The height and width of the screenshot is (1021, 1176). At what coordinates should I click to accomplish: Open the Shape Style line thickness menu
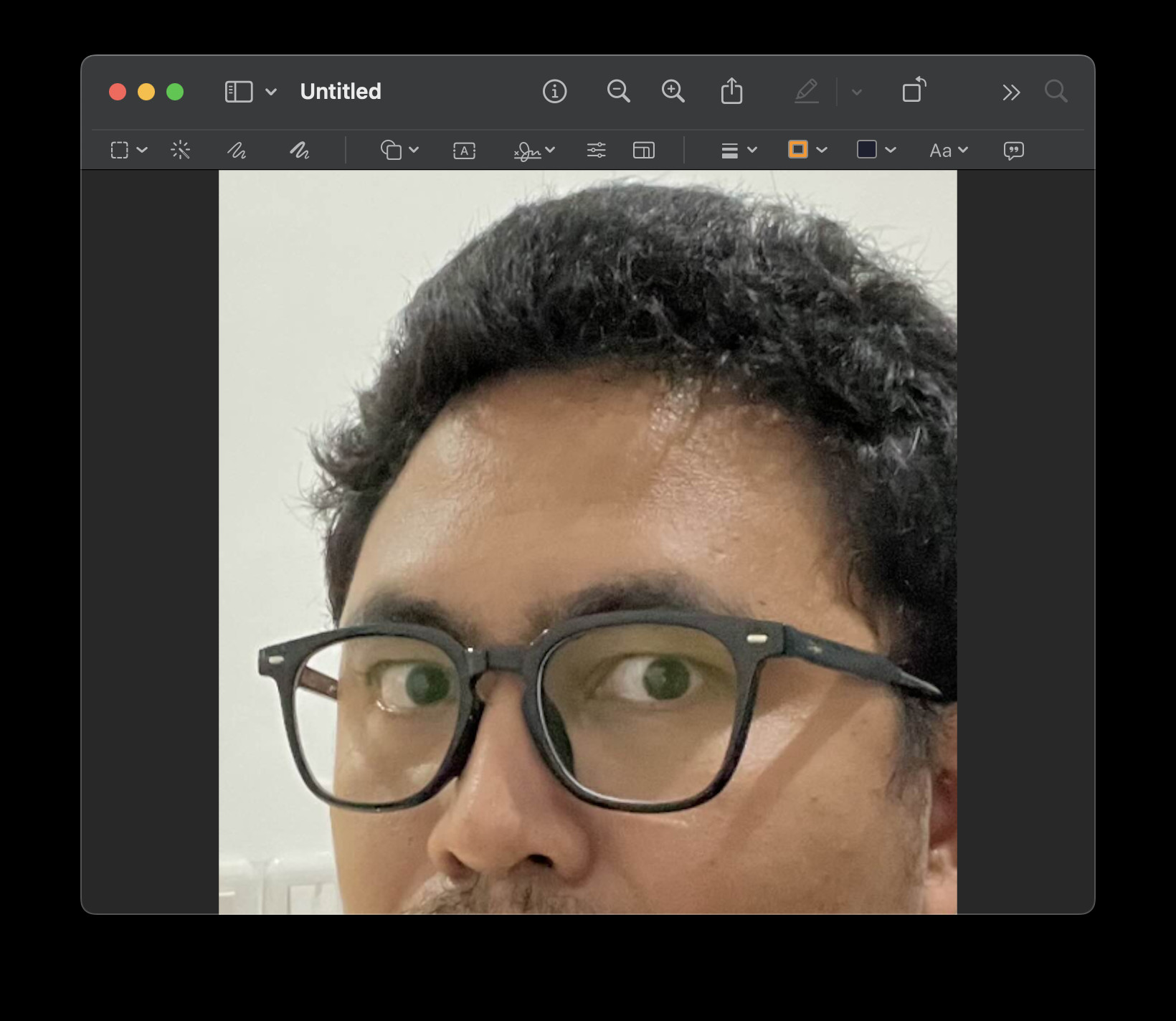(x=739, y=150)
